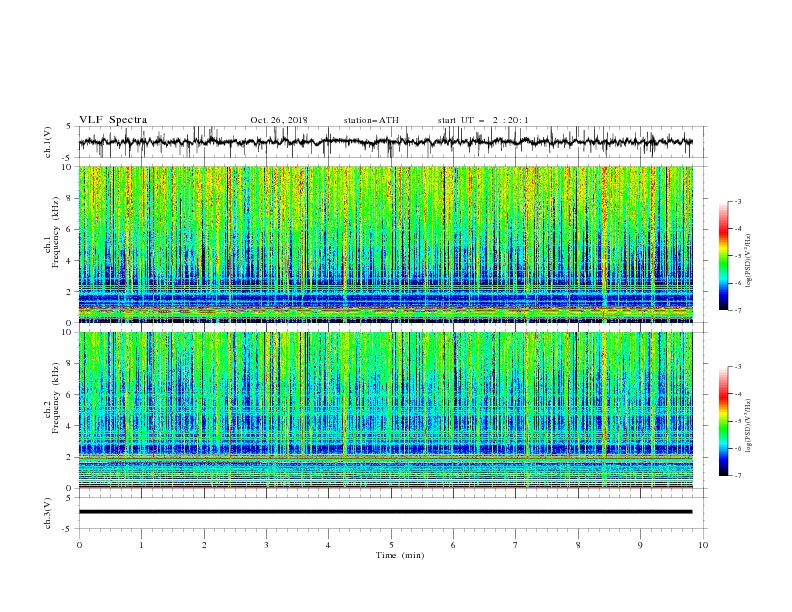Click the ch.1 spectrogram plot area
792x612 pixels.
click(386, 244)
